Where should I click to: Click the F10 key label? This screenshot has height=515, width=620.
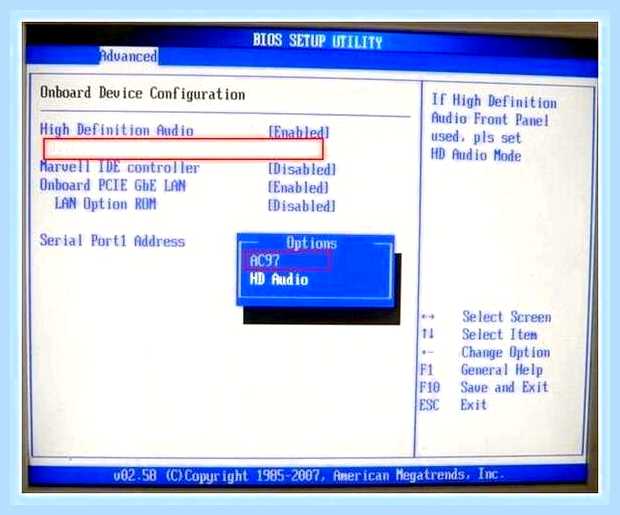430,387
